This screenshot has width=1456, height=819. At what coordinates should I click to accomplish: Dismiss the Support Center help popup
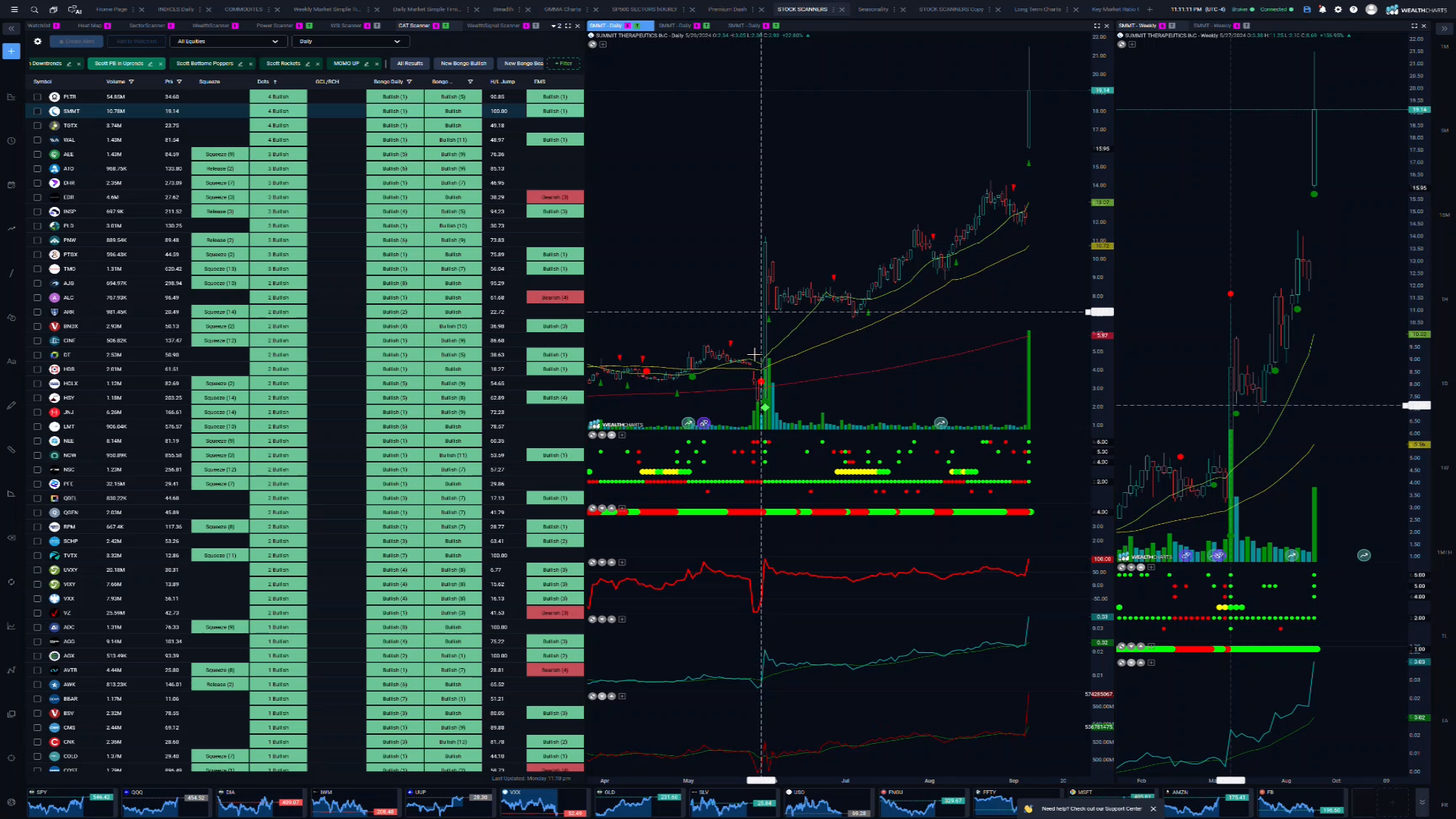[1153, 808]
